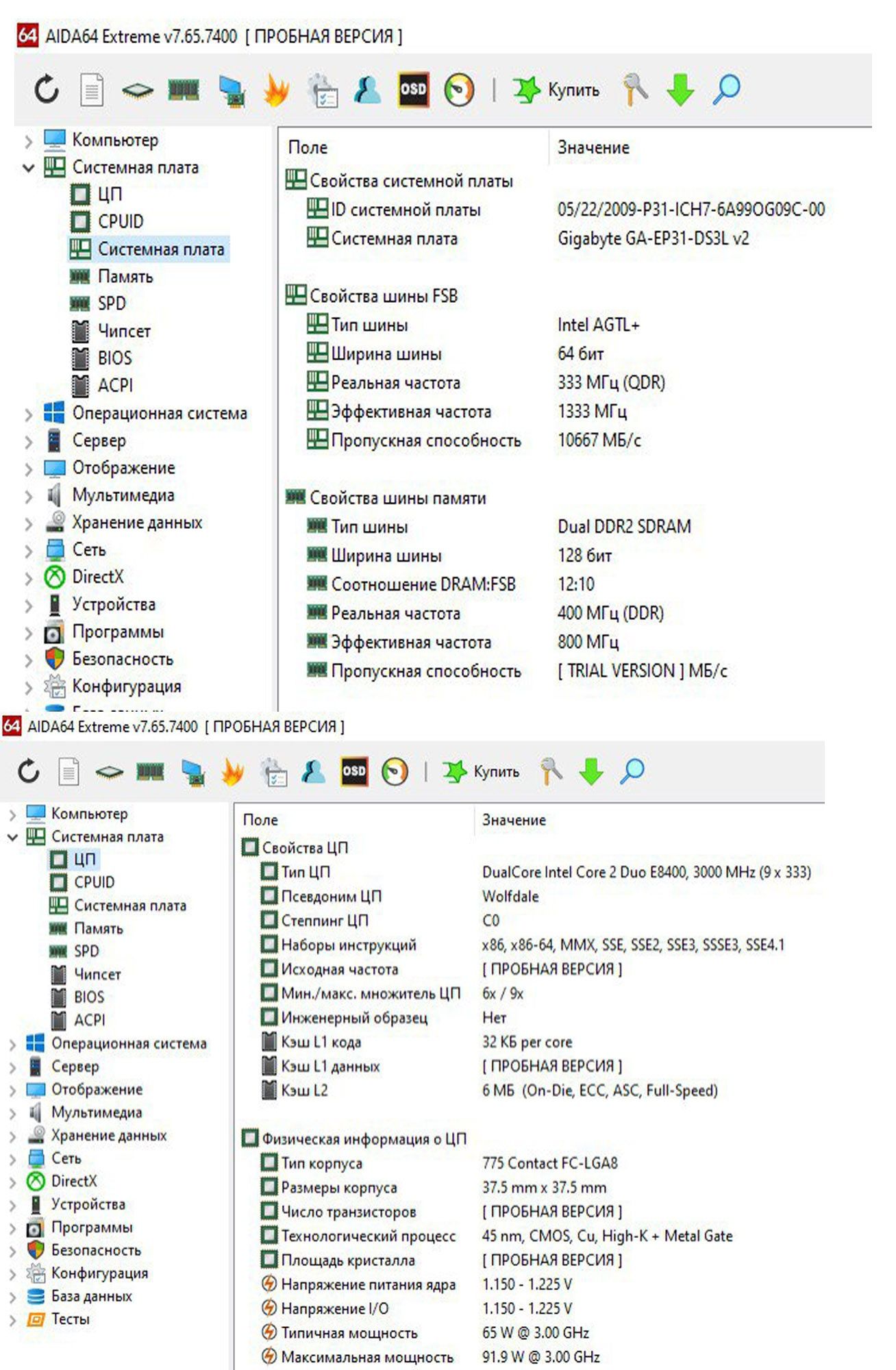Image resolution: width=896 pixels, height=1370 pixels.
Task: Click Поле column header in lower window
Action: pyautogui.click(x=260, y=819)
